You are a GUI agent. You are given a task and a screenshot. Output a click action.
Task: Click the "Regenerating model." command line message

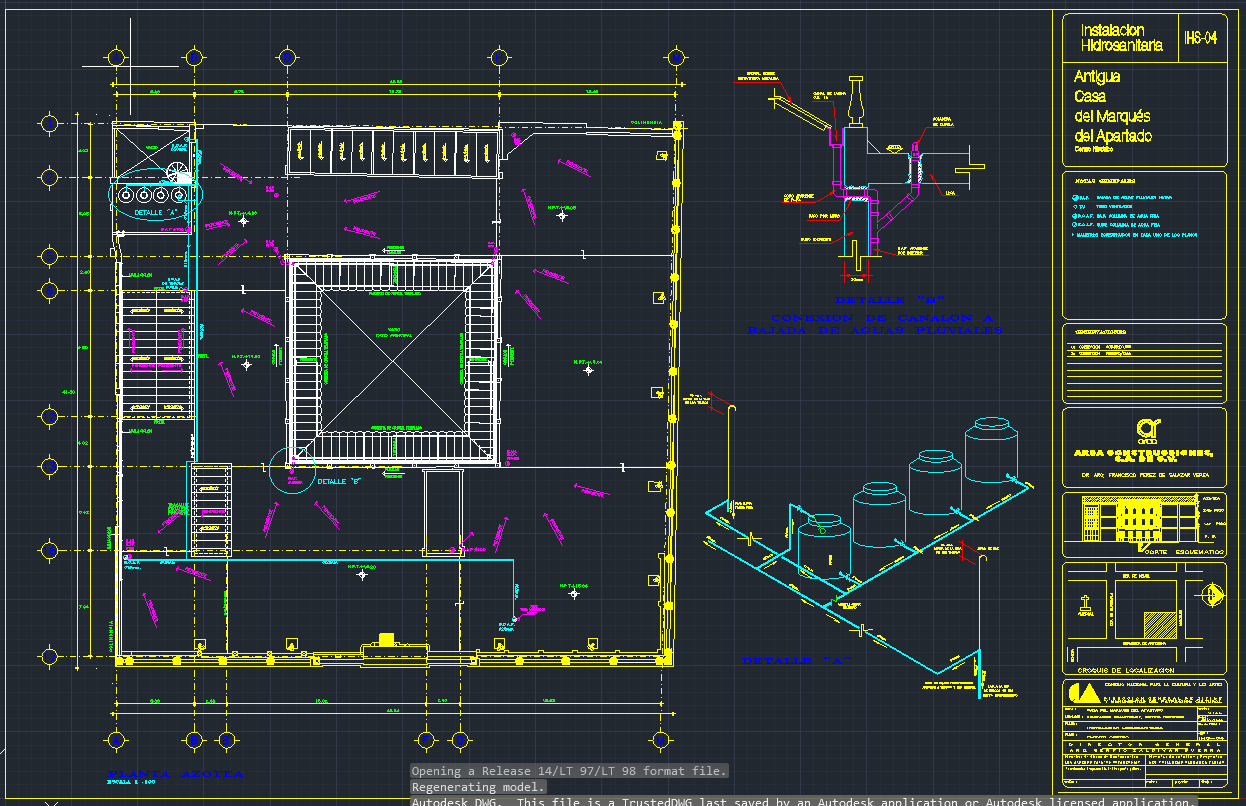point(478,787)
